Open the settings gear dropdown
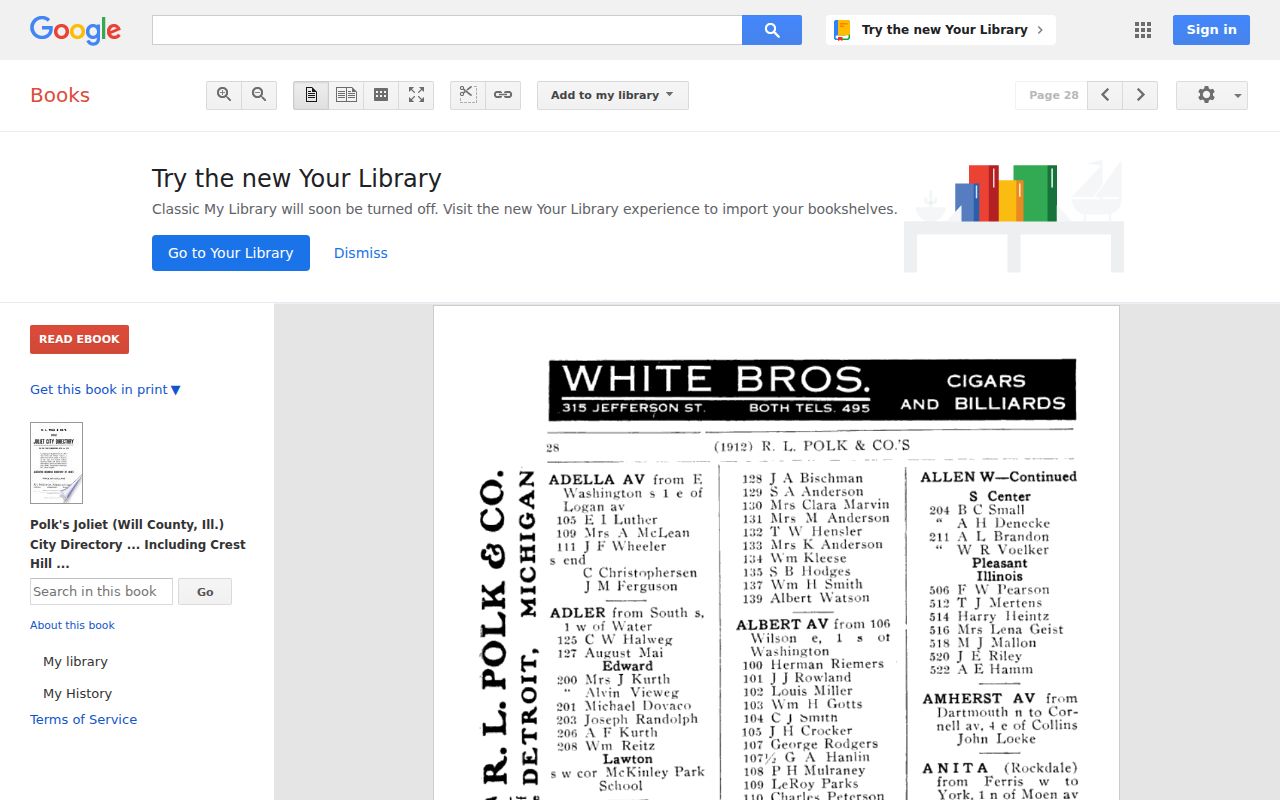 (1212, 95)
